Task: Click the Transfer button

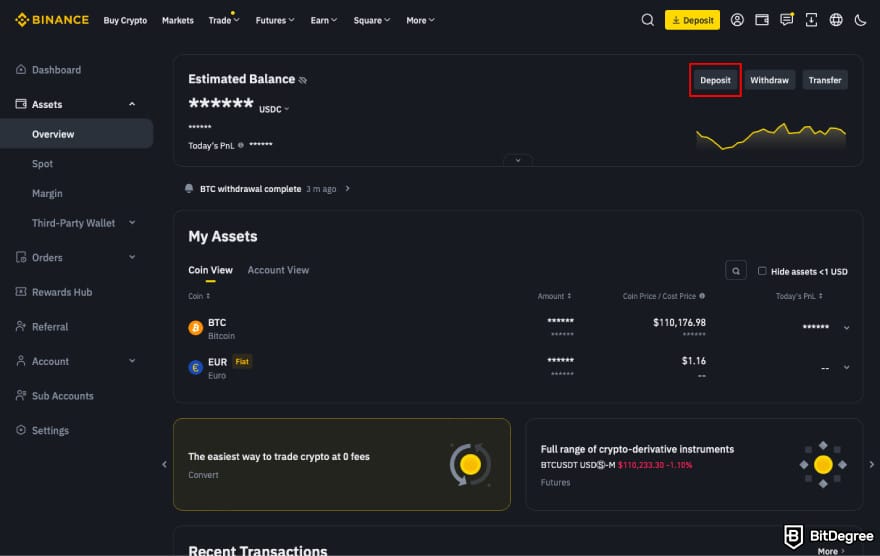Action: pyautogui.click(x=824, y=80)
